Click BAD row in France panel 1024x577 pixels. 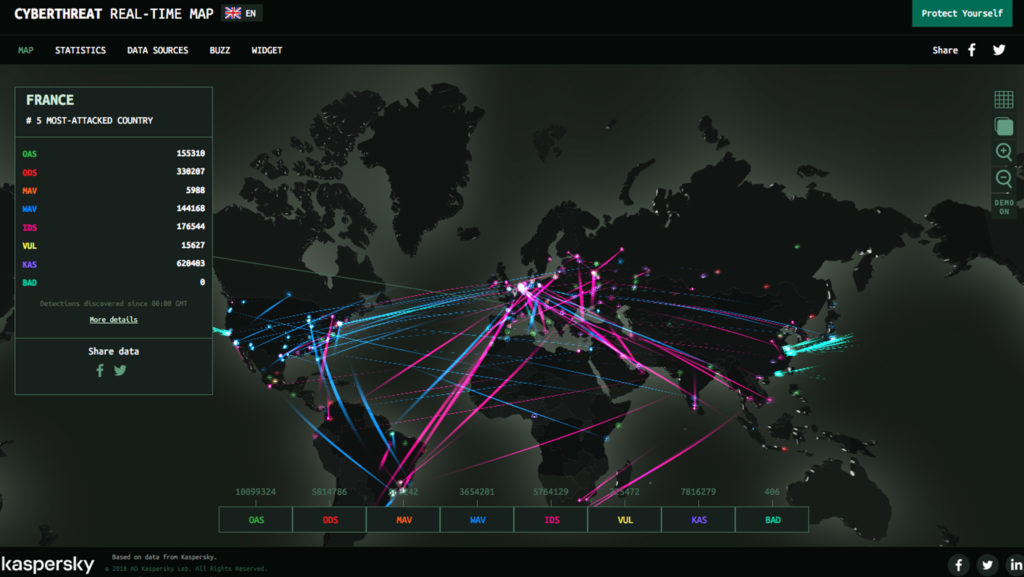(x=114, y=283)
